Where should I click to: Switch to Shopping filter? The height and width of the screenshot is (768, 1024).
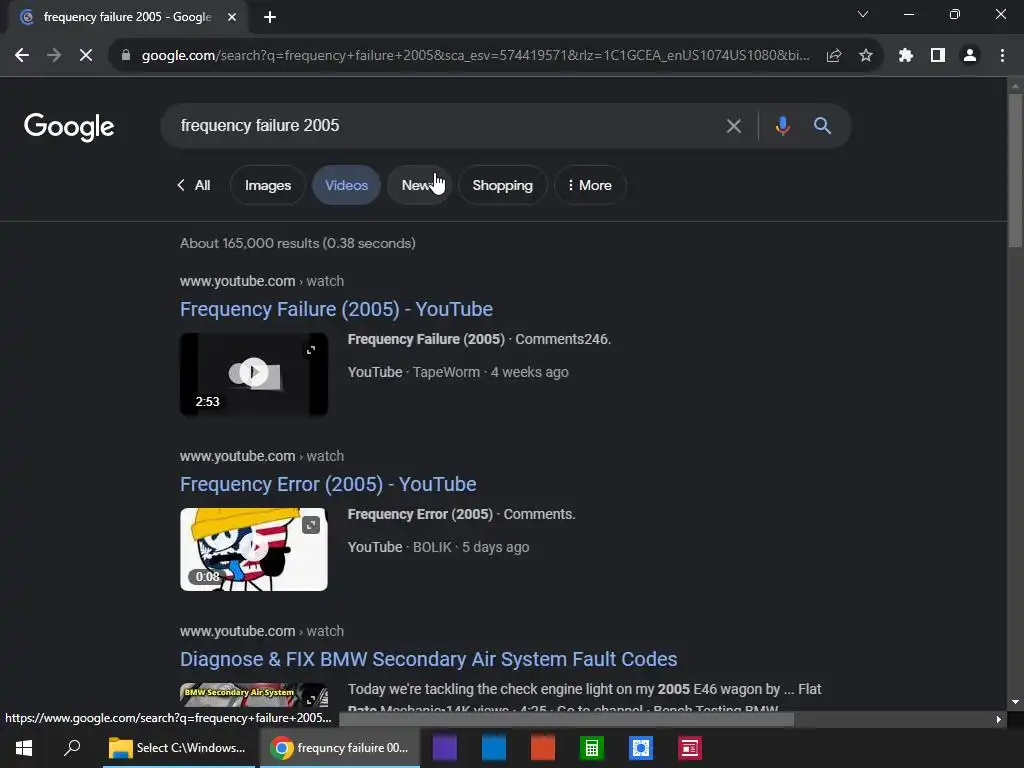[x=502, y=185]
